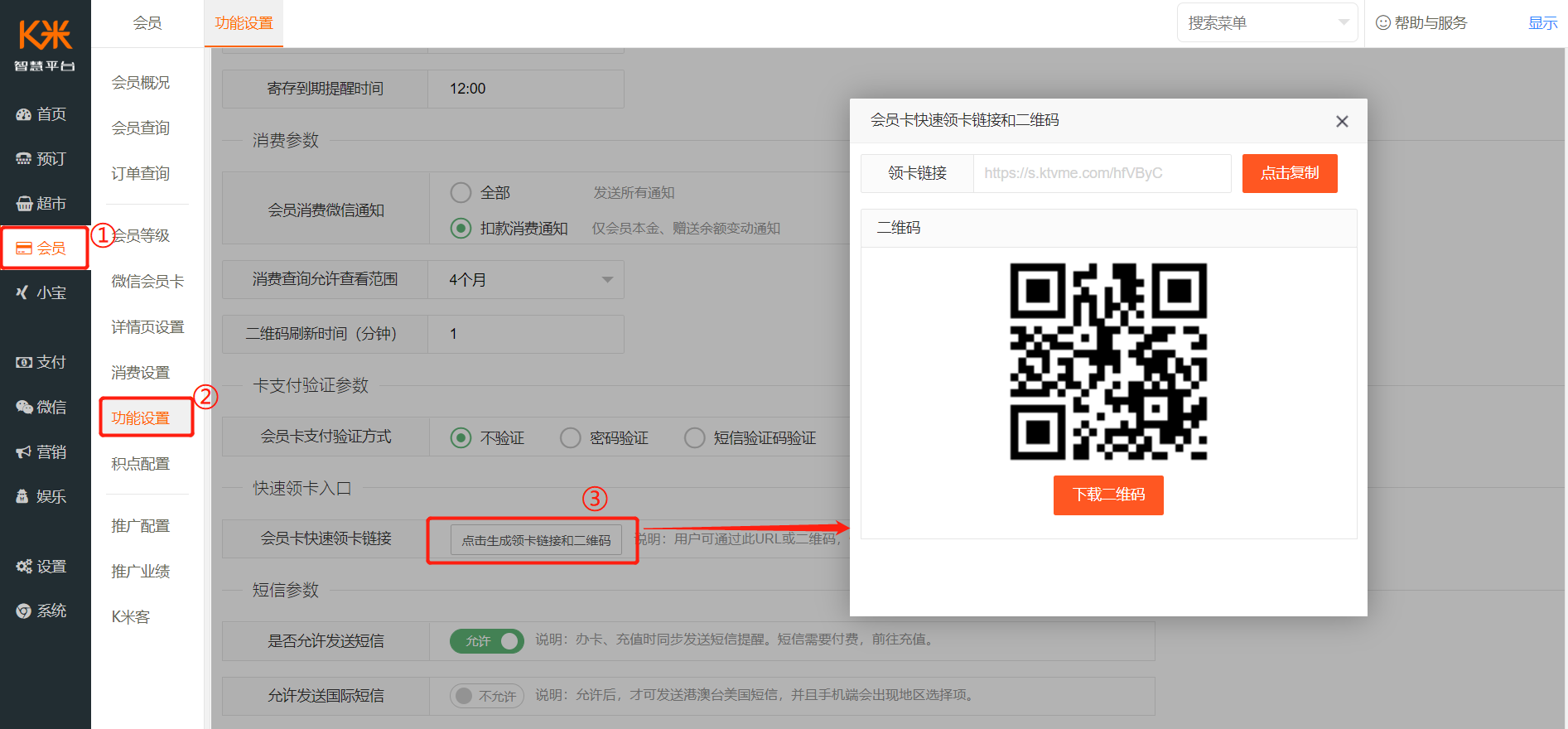
Task: Click 点击复制 button
Action: coord(1290,173)
